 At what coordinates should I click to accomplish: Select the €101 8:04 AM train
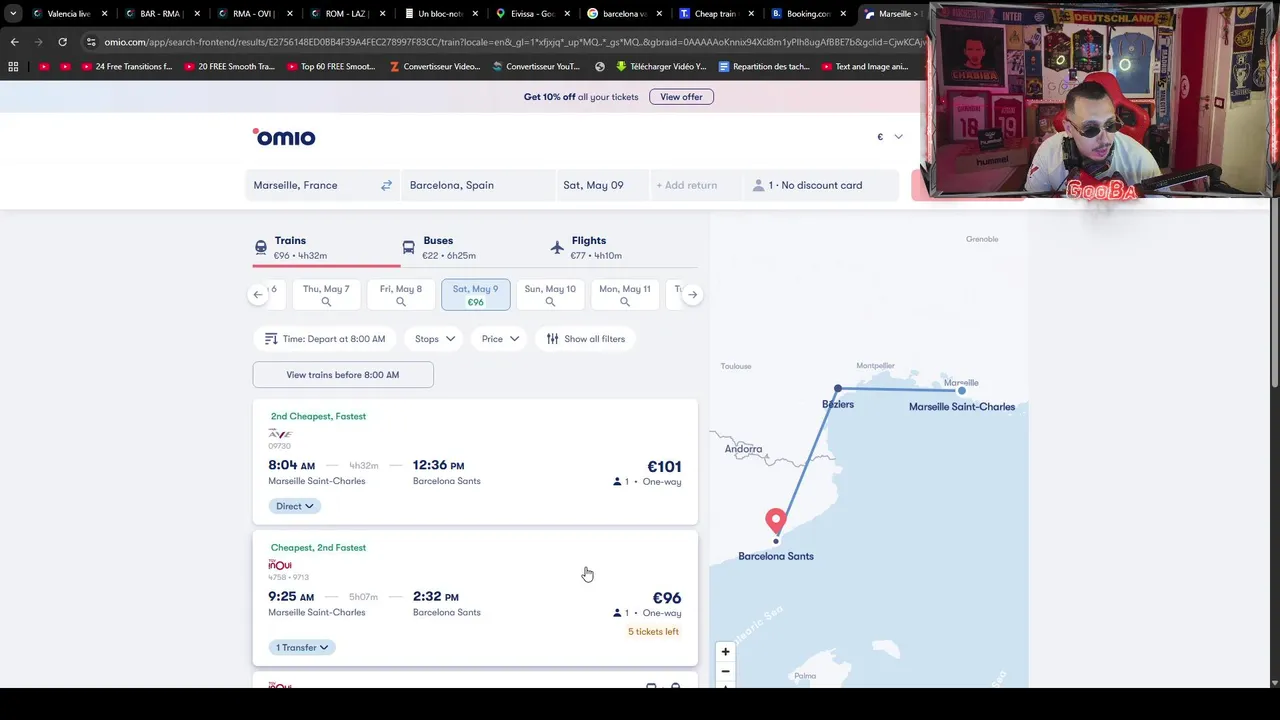click(475, 461)
